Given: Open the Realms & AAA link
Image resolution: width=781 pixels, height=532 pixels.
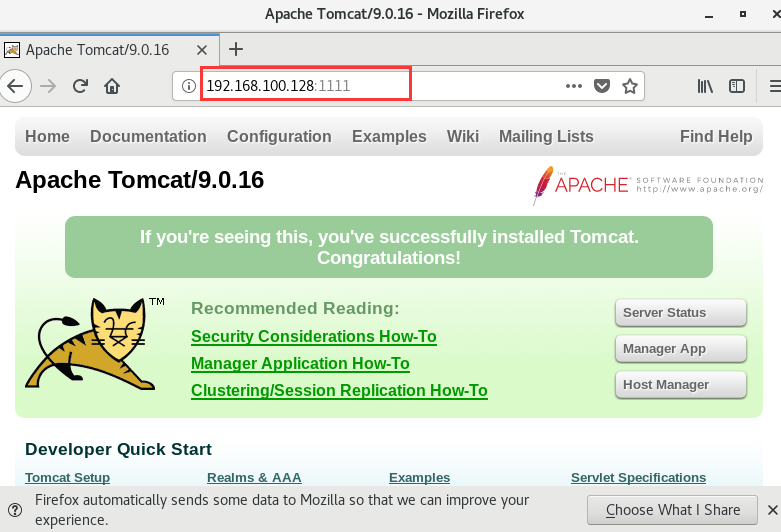Looking at the screenshot, I should point(254,477).
